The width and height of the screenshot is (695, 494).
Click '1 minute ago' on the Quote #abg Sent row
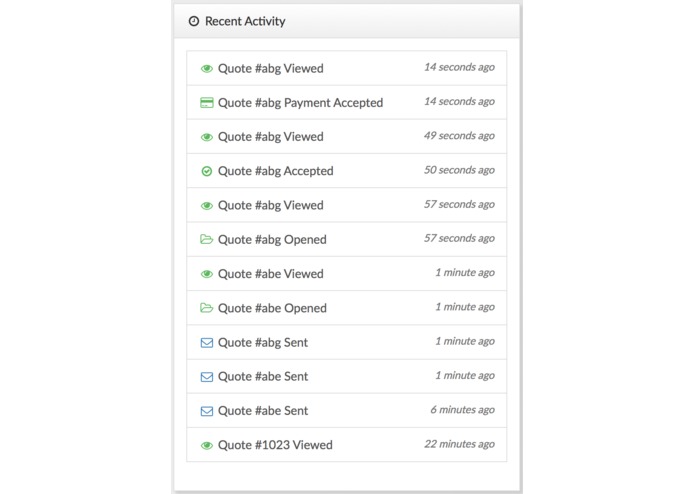(x=465, y=341)
